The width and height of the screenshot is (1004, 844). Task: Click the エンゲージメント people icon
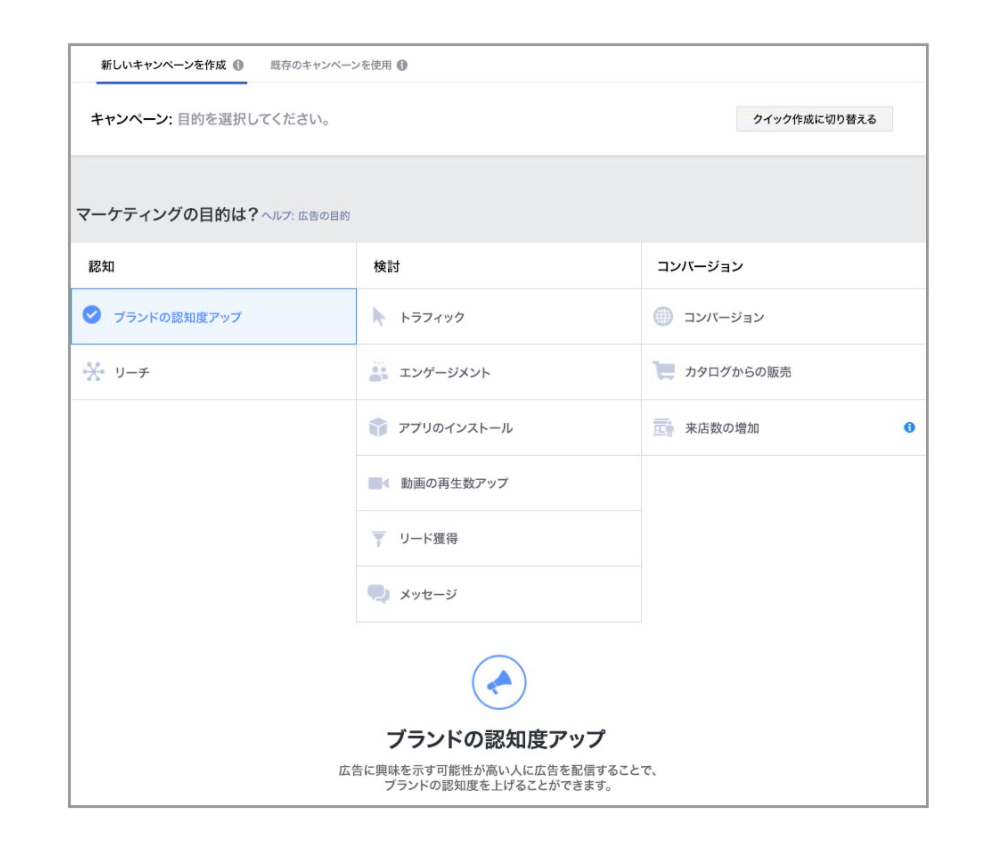378,371
